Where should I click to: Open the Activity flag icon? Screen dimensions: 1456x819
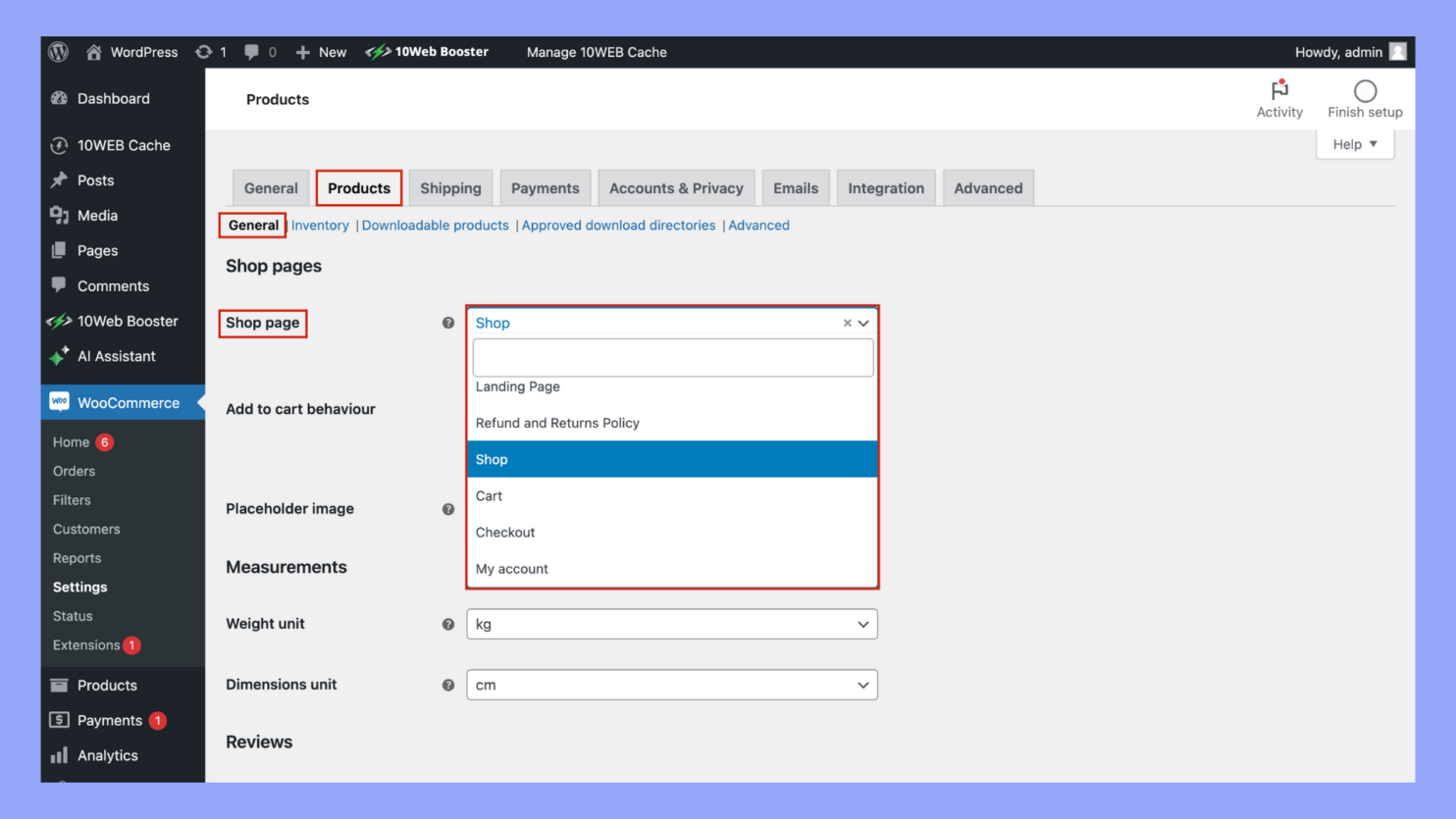pos(1279,90)
